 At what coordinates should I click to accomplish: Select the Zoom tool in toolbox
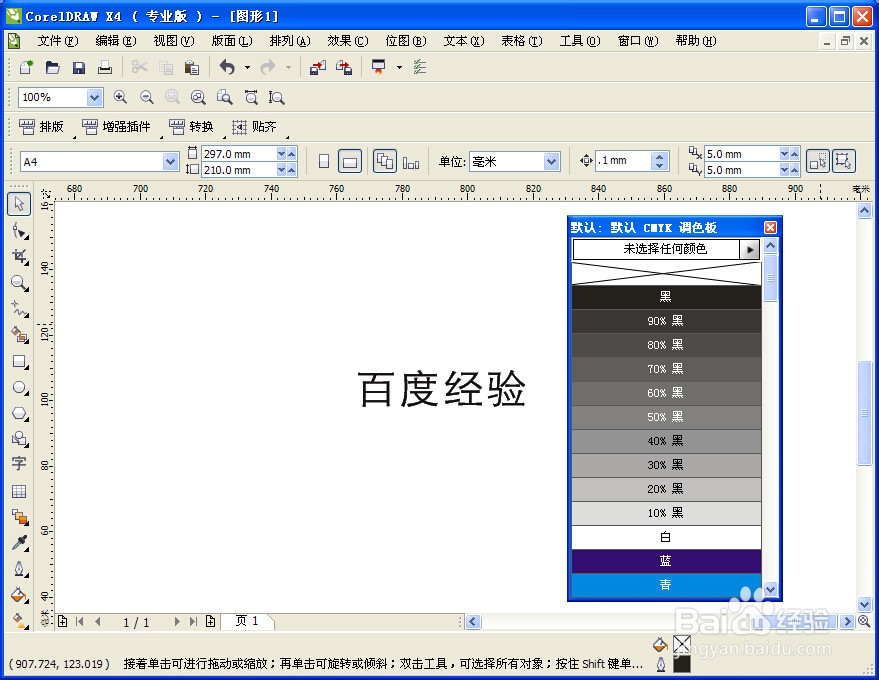[x=20, y=283]
